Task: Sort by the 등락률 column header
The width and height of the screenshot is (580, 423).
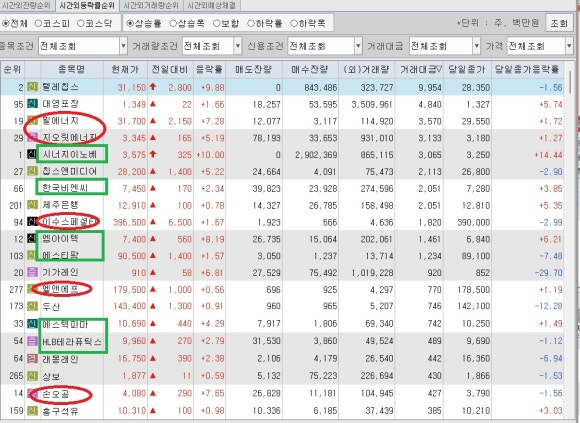Action: 209,69
